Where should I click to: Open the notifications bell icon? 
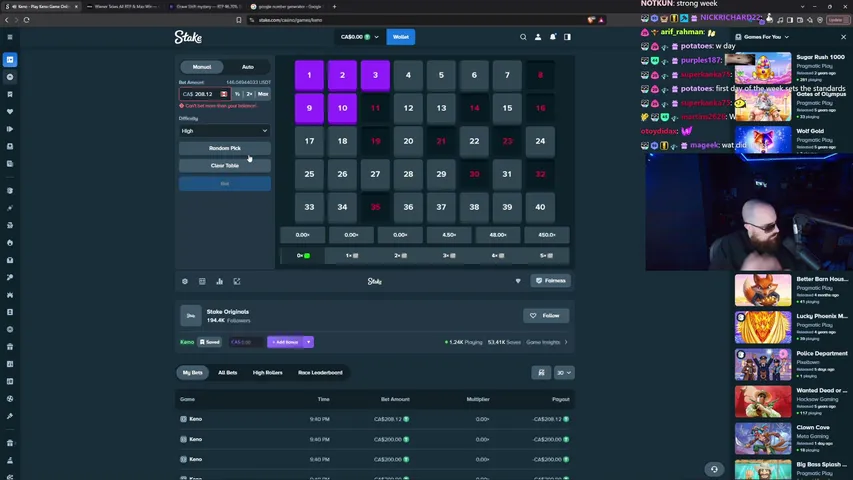[553, 37]
